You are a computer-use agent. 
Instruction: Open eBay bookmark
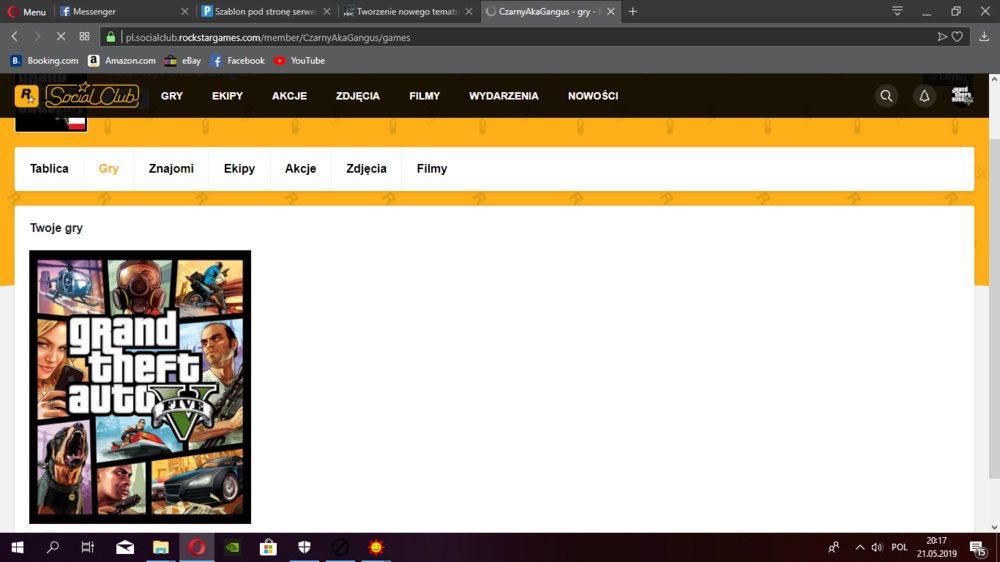pos(182,61)
